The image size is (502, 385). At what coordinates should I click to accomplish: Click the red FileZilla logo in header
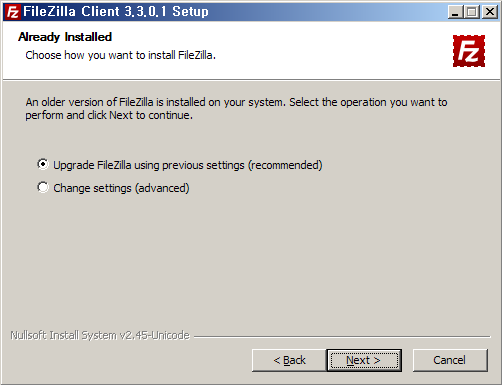469,51
